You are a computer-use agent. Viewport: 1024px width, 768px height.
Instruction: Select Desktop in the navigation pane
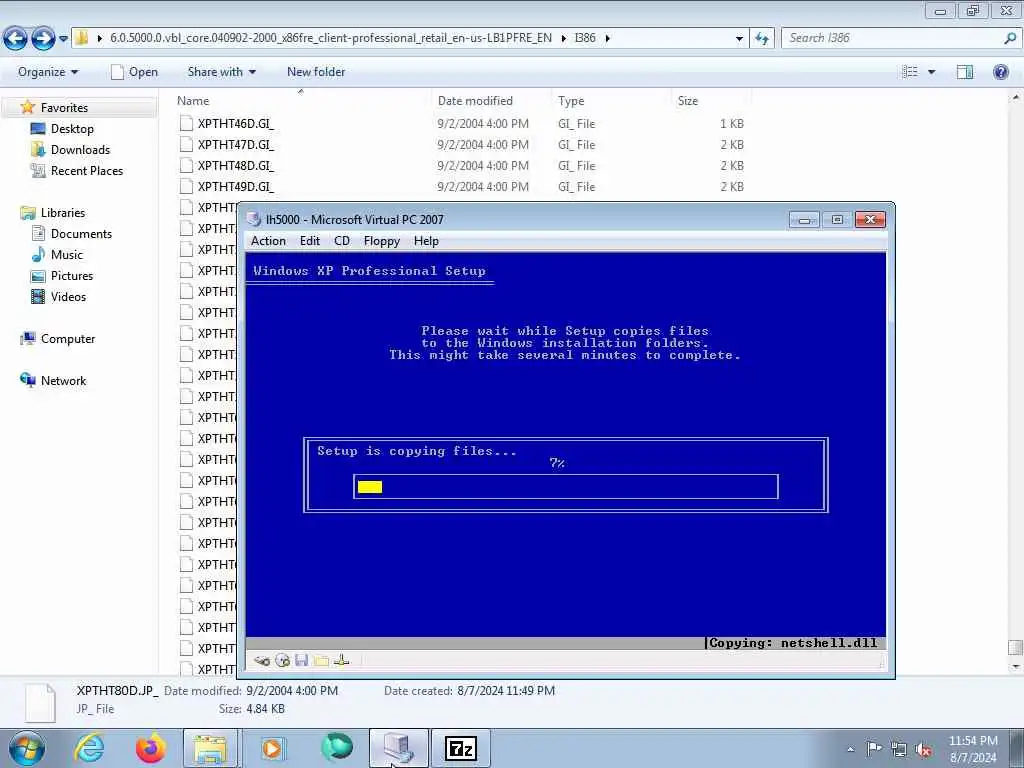click(x=72, y=129)
